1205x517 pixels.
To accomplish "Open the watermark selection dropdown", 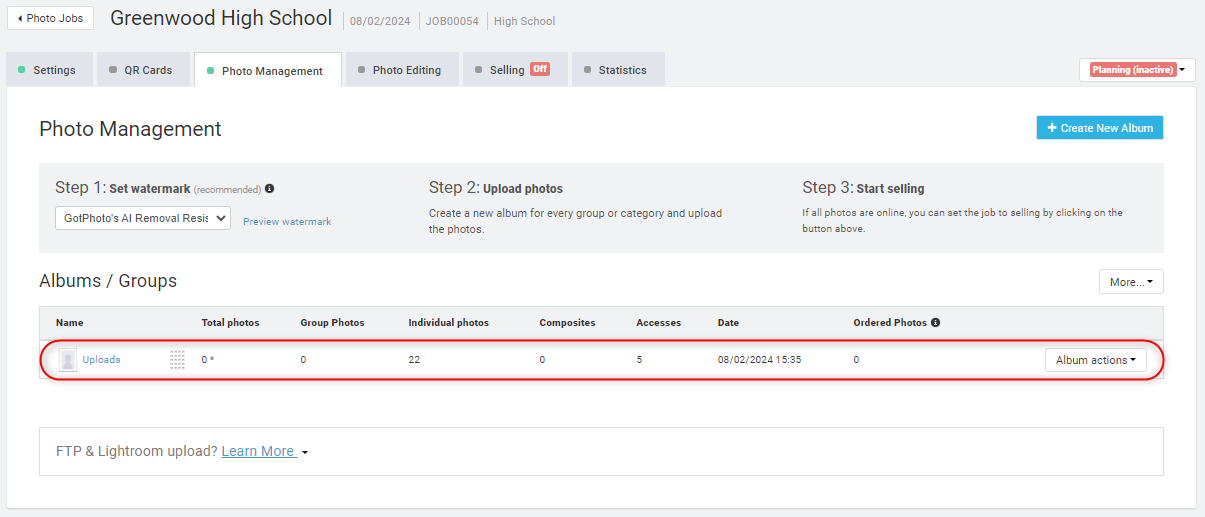I will [x=143, y=218].
